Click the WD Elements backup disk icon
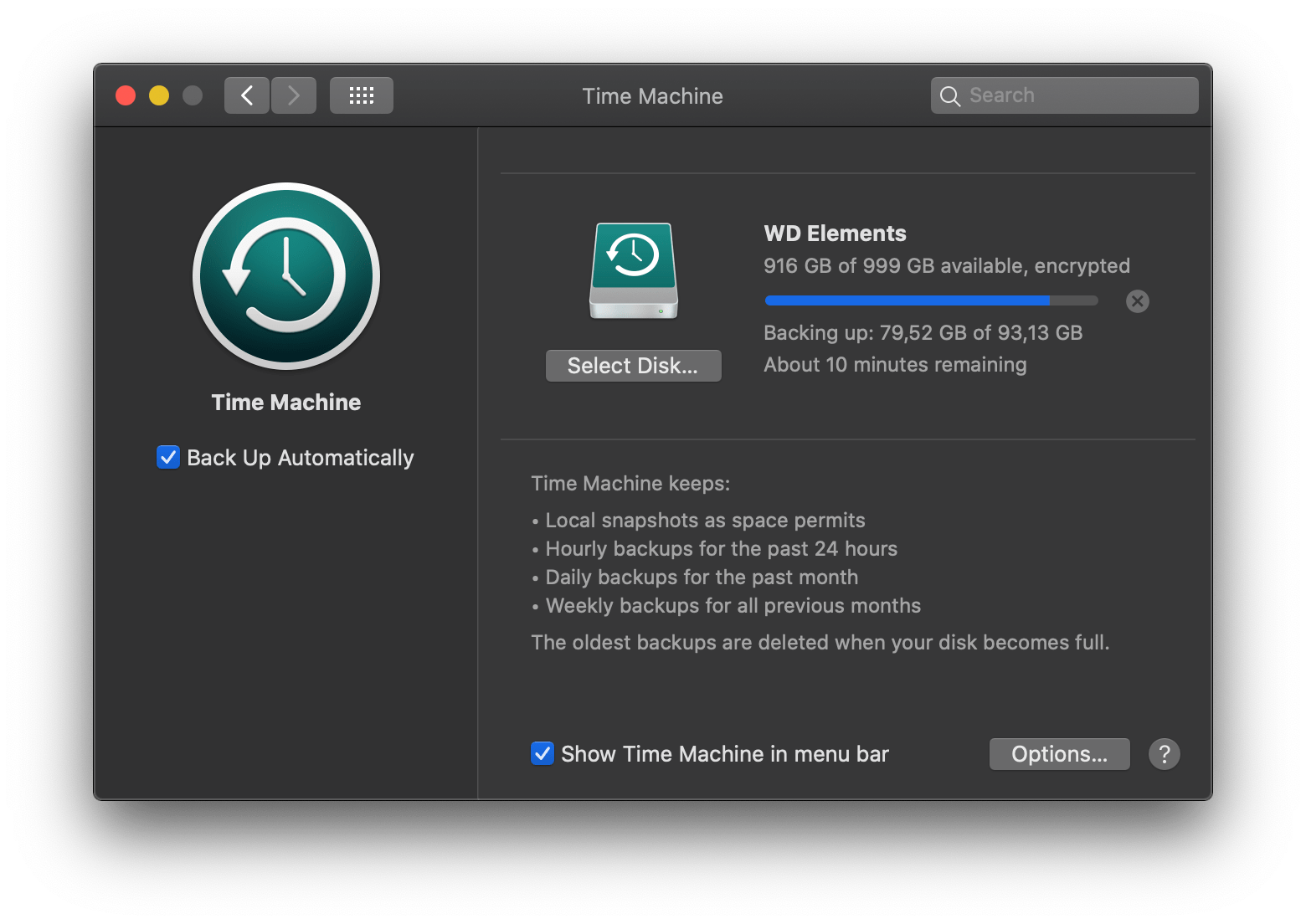1306x924 pixels. pos(634,270)
